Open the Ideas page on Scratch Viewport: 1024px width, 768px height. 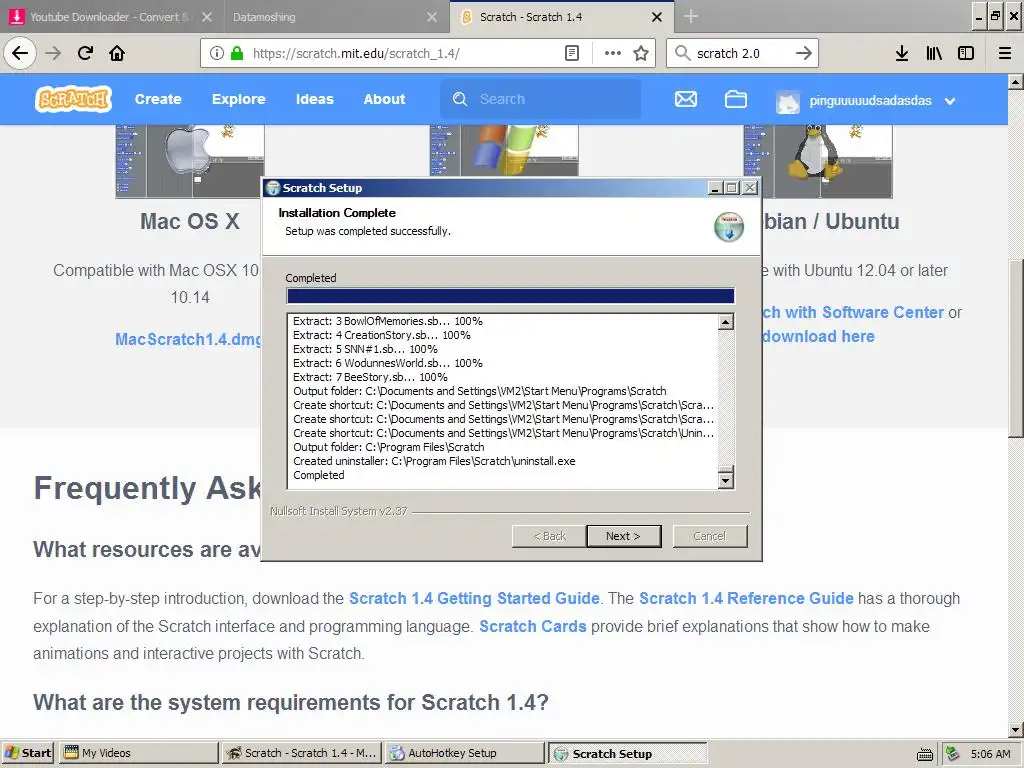coord(315,99)
